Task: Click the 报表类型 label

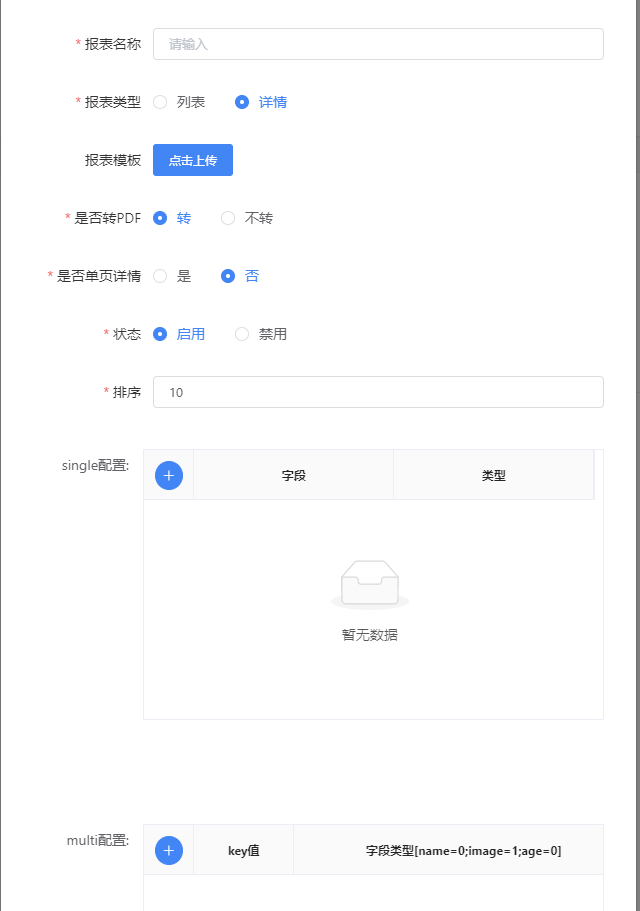Action: pyautogui.click(x=113, y=102)
